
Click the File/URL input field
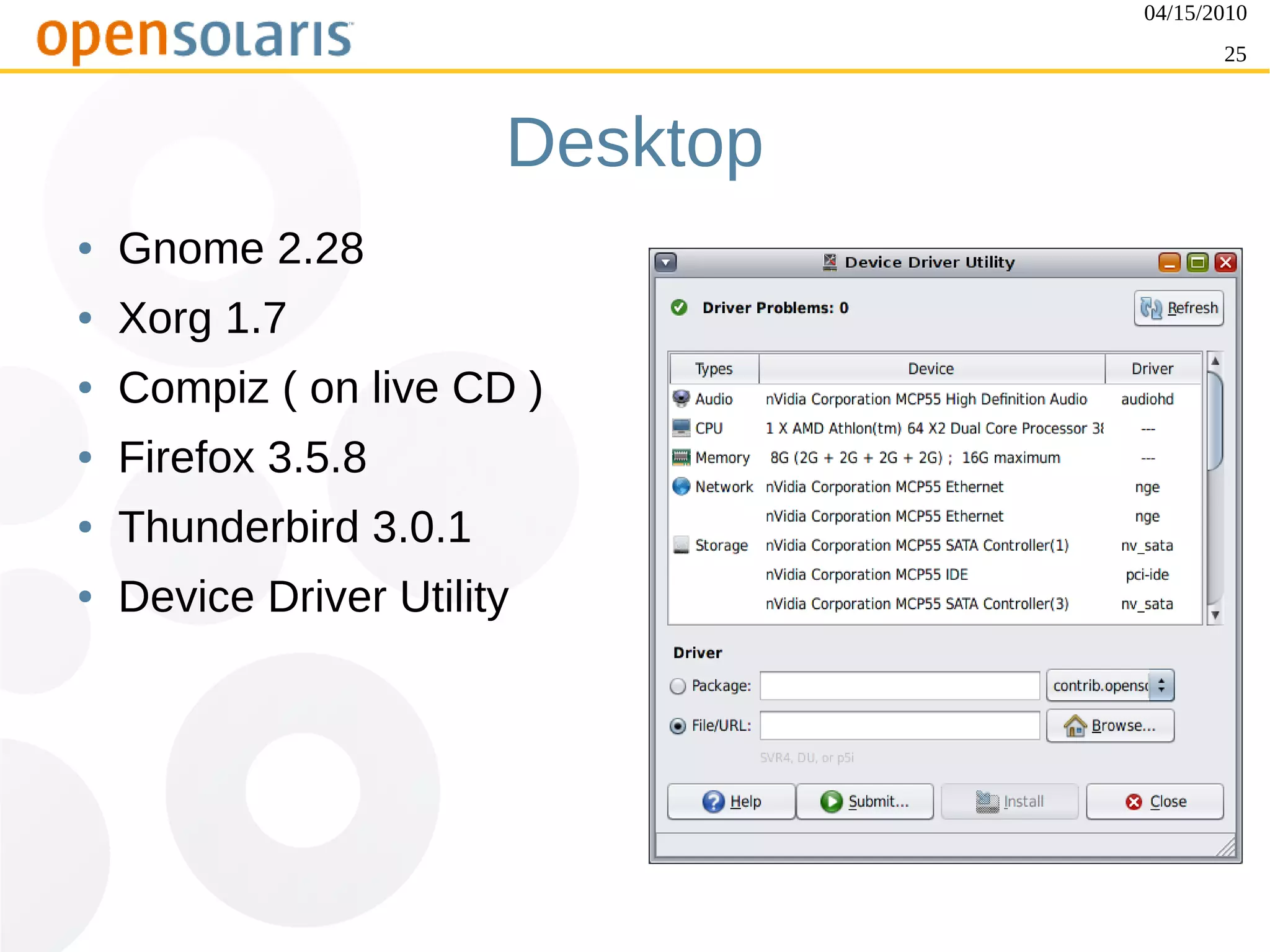(x=900, y=726)
